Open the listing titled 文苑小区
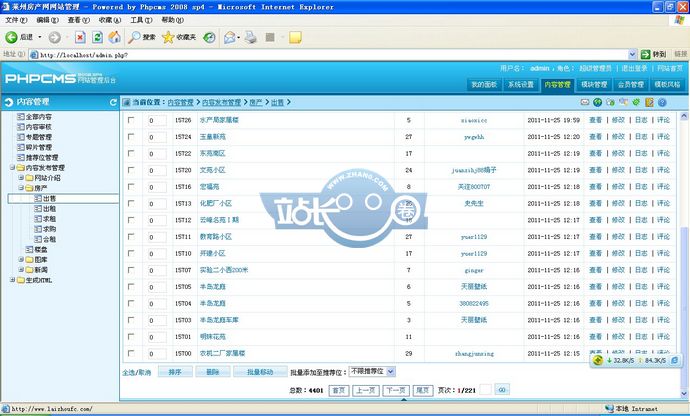 pos(213,170)
